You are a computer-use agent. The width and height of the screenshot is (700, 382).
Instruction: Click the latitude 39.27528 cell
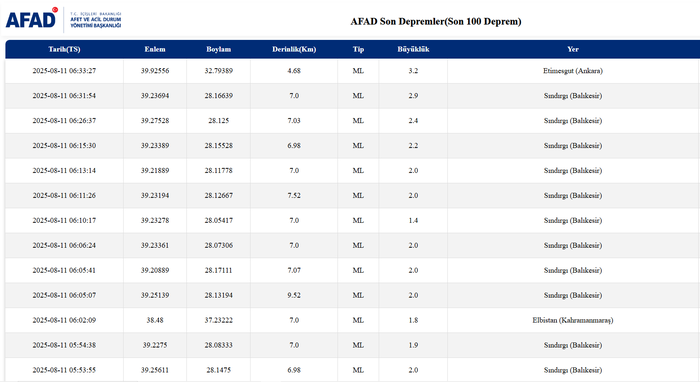(155, 120)
